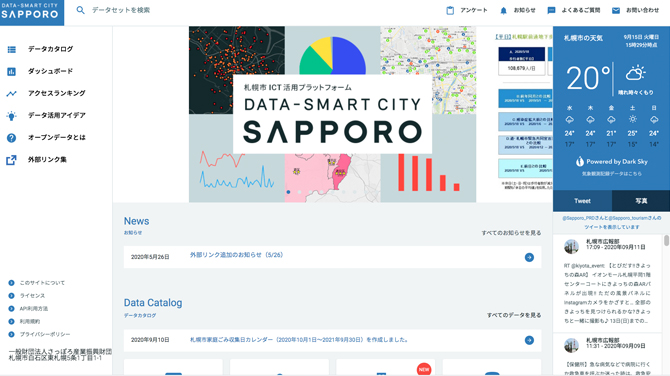Click the ダッシュボード chart icon
Image resolution: width=670 pixels, height=376 pixels.
tap(12, 71)
